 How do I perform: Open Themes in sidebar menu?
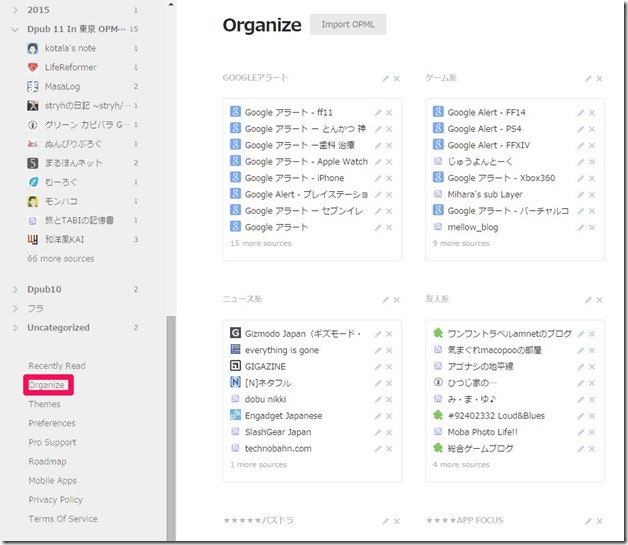click(x=44, y=404)
